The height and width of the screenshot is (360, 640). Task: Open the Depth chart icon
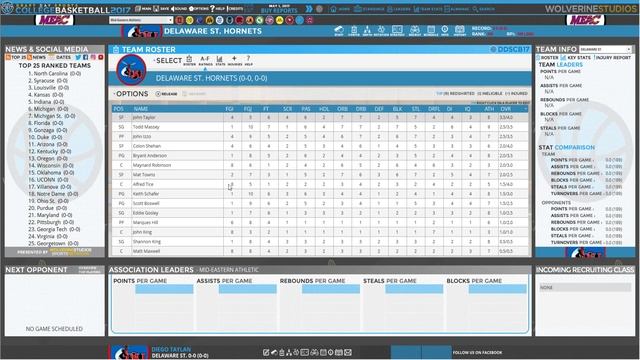(367, 31)
